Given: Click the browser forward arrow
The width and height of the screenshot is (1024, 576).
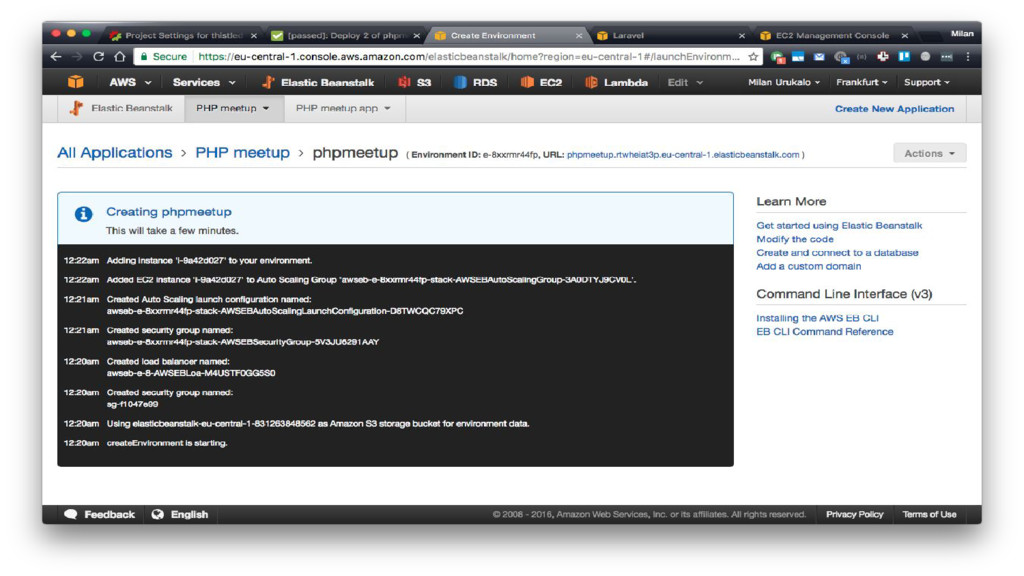Looking at the screenshot, I should 77,57.
